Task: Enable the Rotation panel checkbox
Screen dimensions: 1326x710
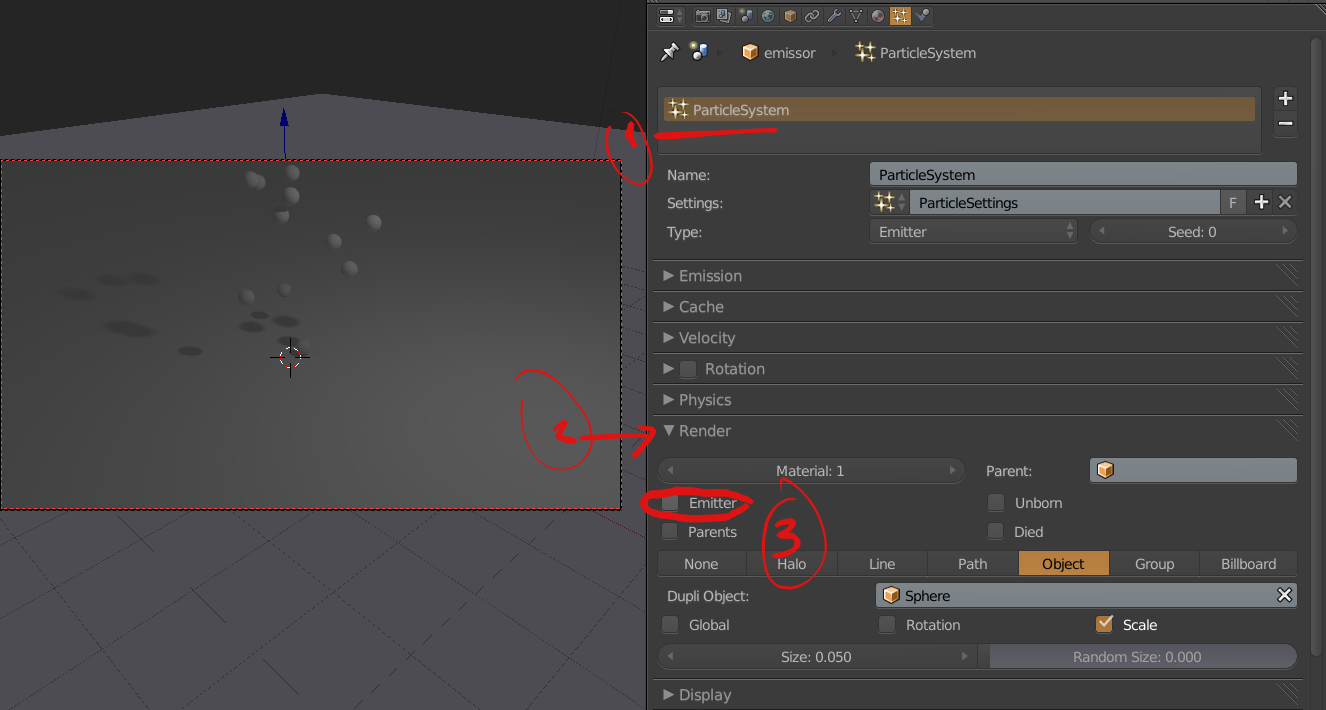Action: (x=688, y=369)
